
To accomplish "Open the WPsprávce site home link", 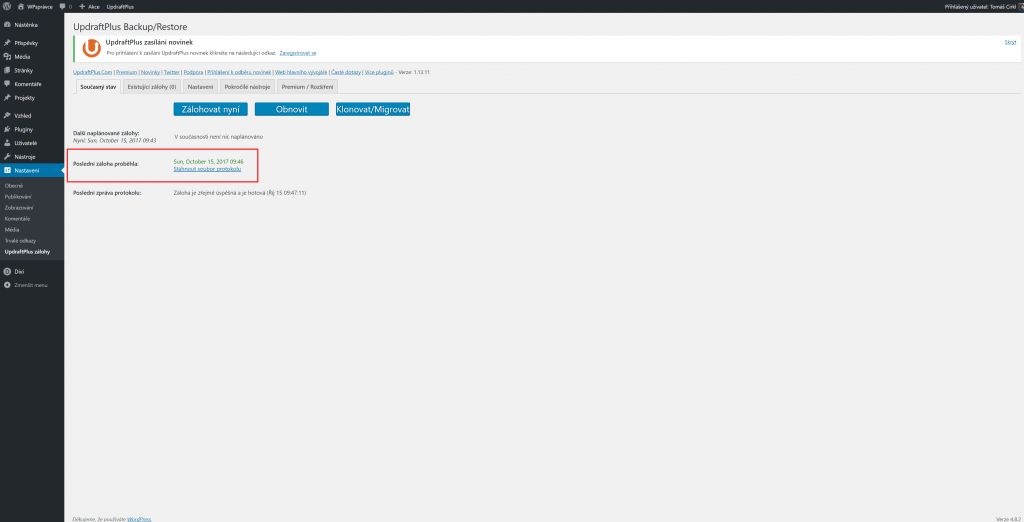I will (35, 6).
